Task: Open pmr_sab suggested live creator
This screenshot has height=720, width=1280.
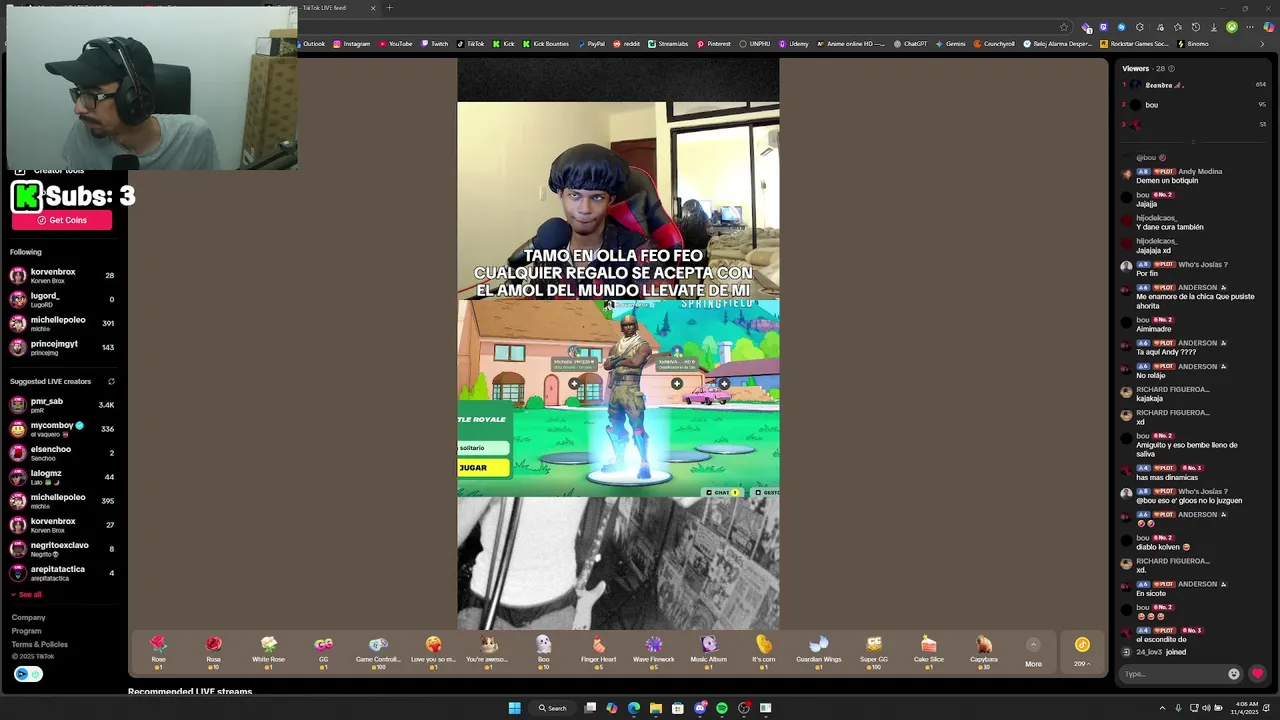Action: [x=62, y=405]
